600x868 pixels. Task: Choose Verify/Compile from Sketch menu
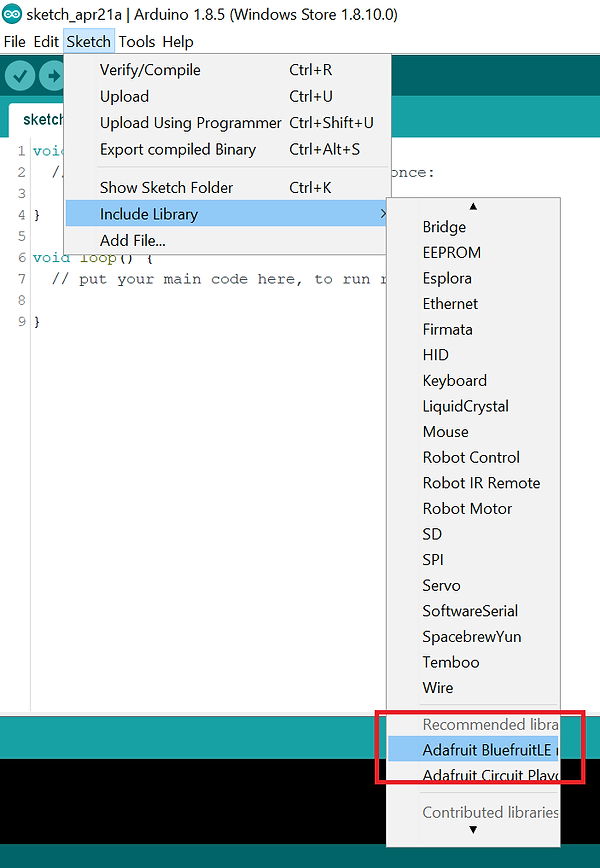227,70
